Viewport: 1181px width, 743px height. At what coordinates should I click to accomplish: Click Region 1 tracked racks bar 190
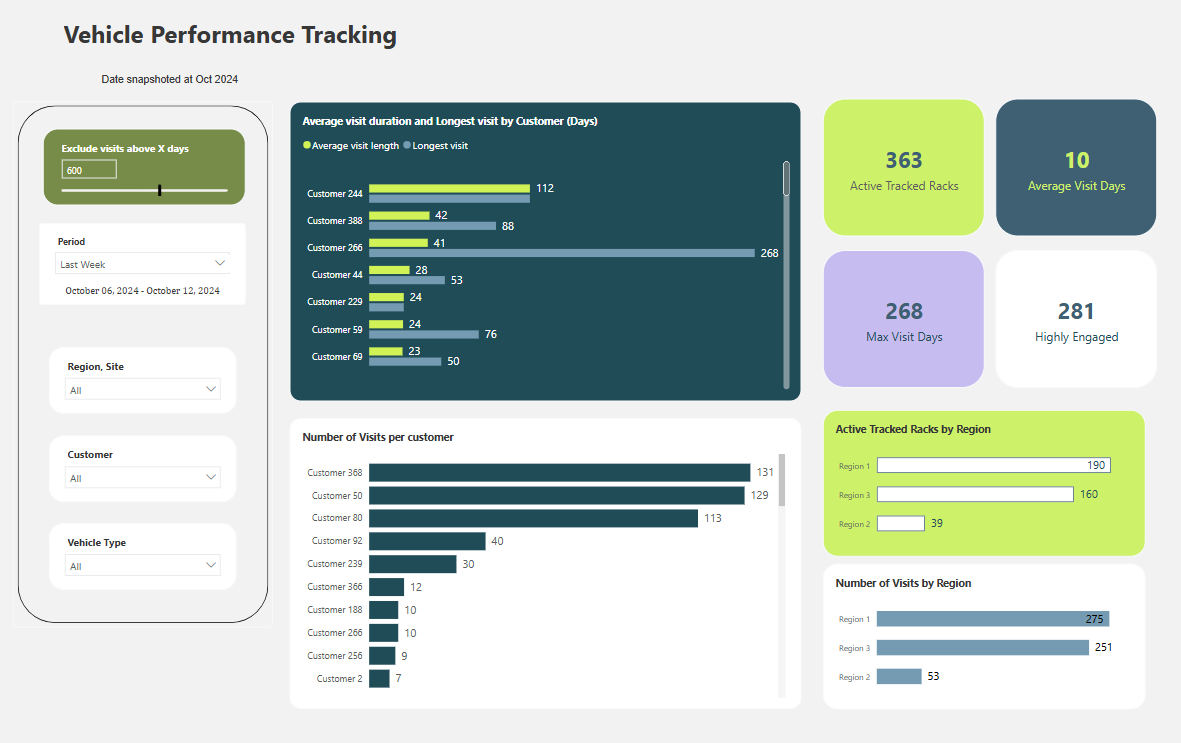coord(993,466)
